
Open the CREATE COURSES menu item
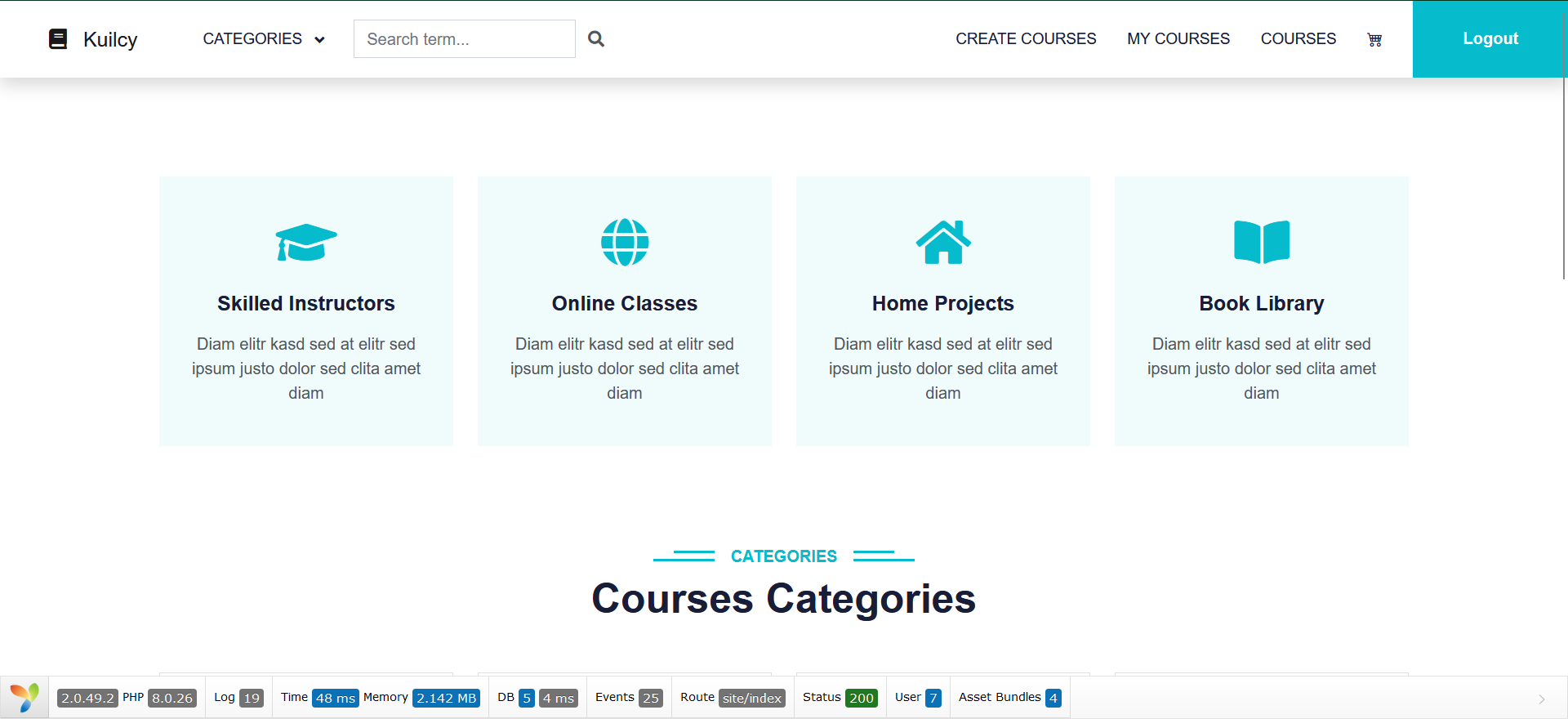(1026, 39)
